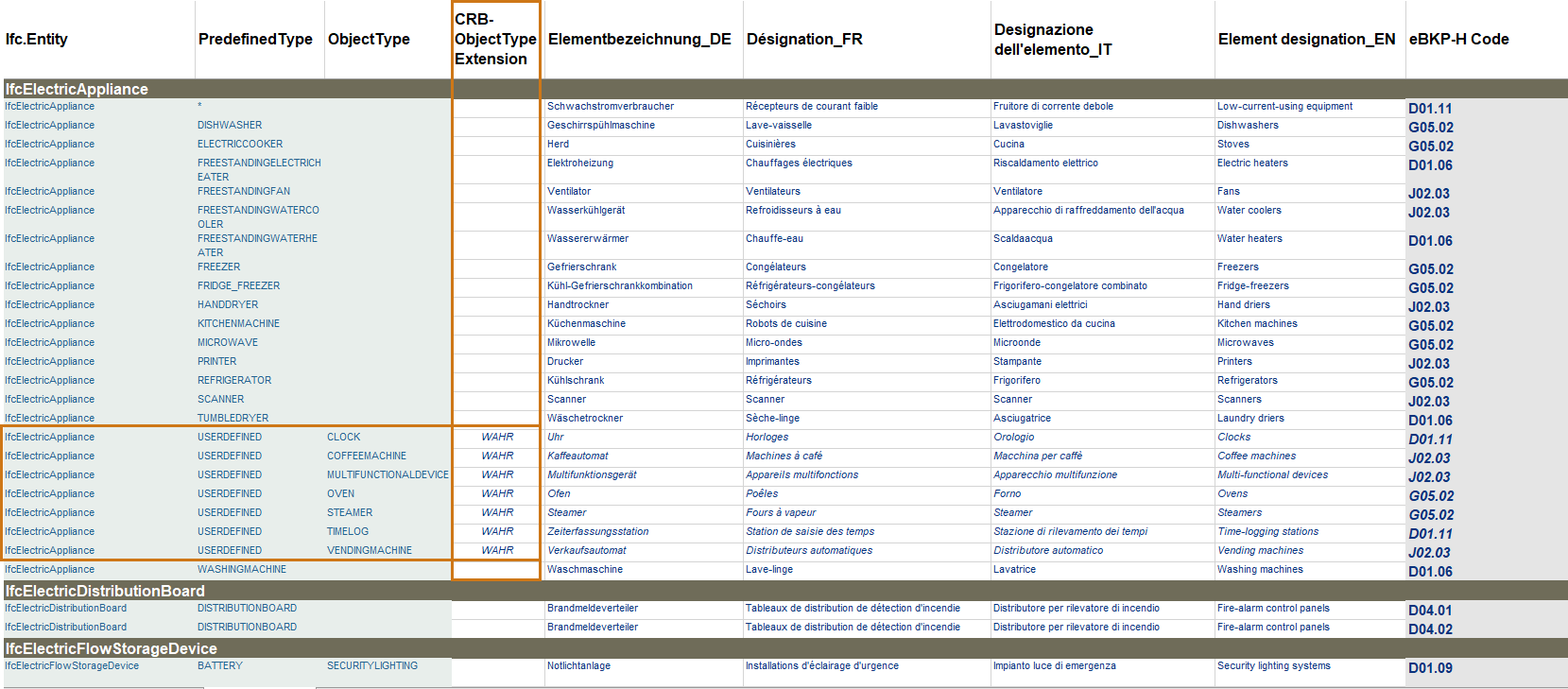Select the 'FREESTANDINGFAN' cell
Viewport: 1568px width, 689px height.
[244, 191]
